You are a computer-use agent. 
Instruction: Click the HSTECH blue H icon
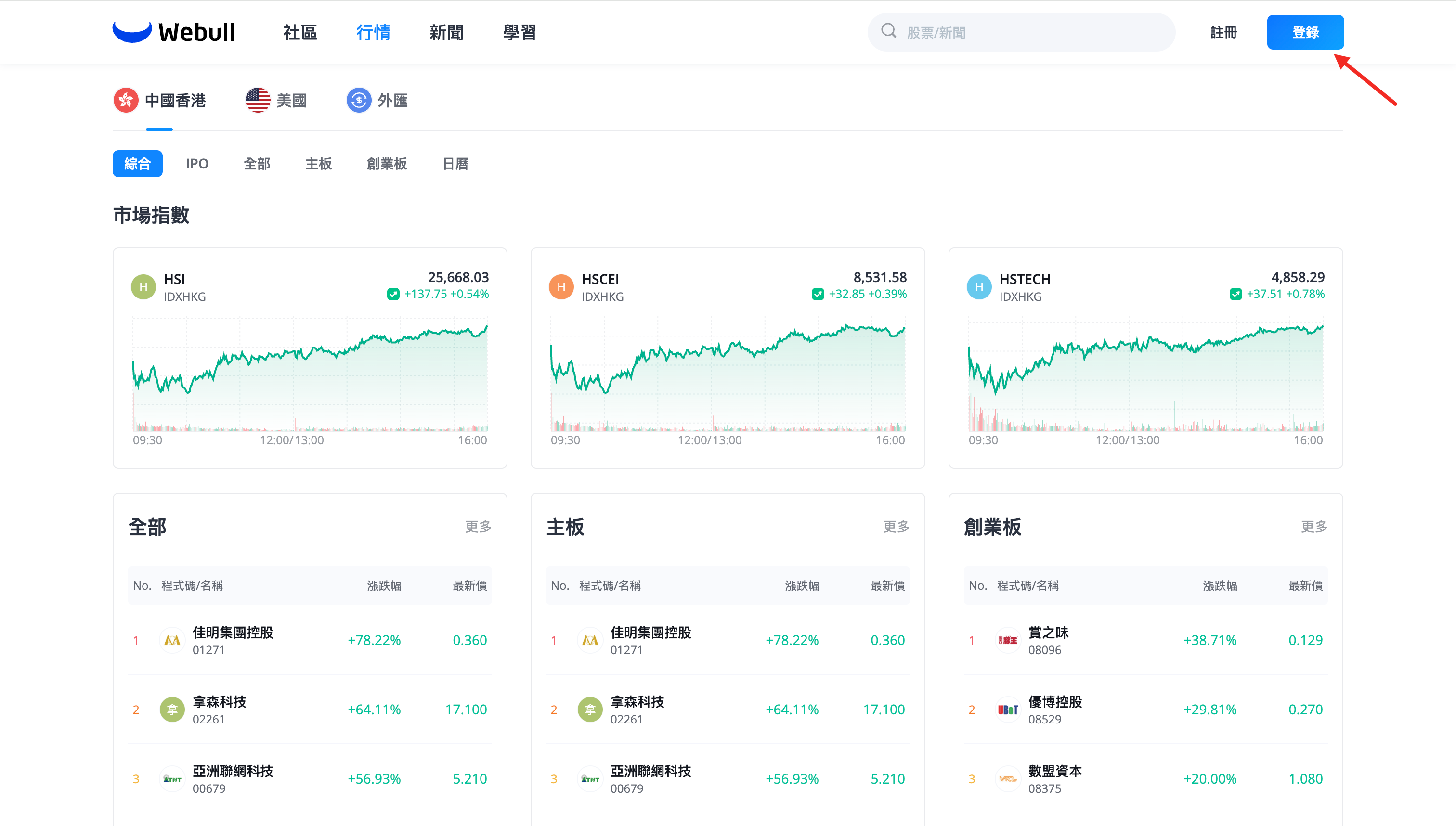tap(979, 287)
